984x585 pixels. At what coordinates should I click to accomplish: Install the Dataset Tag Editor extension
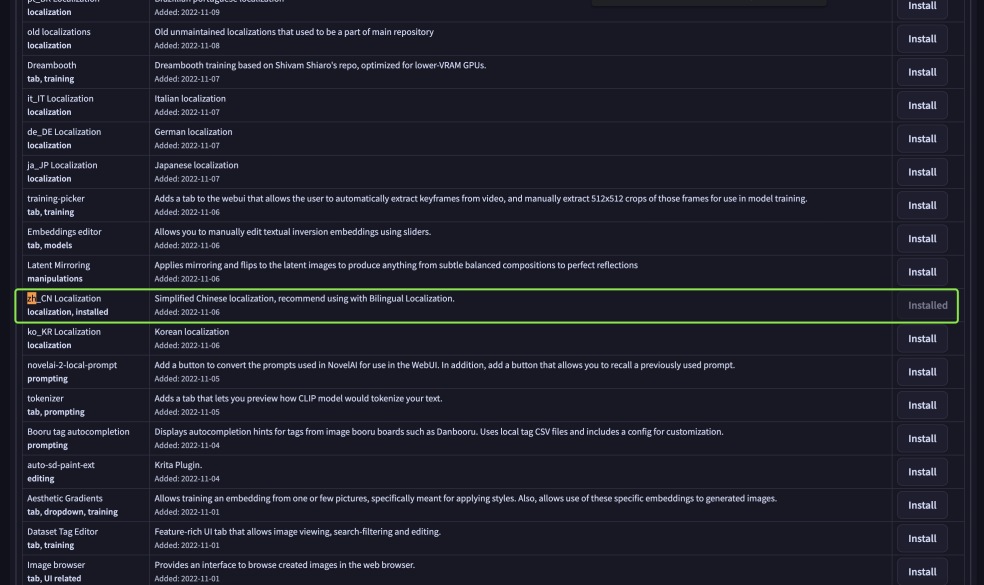(x=921, y=539)
